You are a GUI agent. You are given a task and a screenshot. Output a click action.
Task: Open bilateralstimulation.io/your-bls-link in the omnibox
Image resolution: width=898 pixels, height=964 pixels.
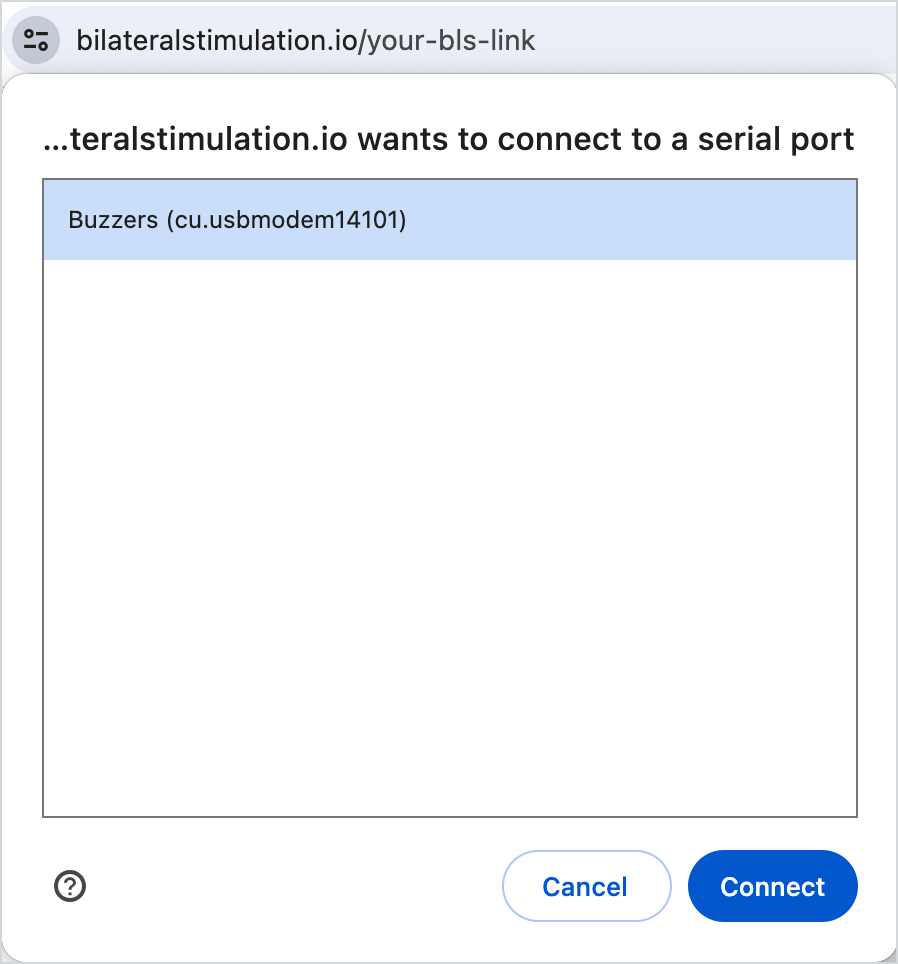click(307, 40)
